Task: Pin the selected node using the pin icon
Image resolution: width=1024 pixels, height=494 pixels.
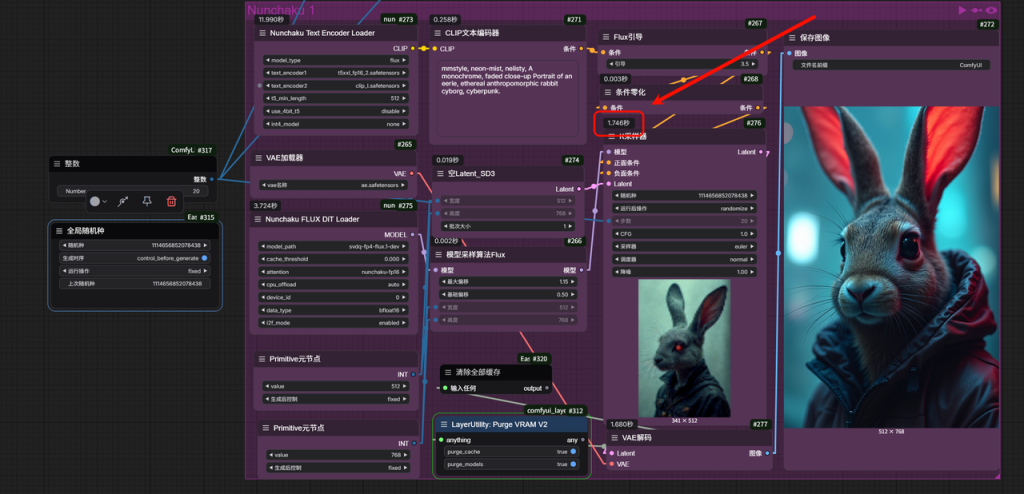Action: click(147, 201)
